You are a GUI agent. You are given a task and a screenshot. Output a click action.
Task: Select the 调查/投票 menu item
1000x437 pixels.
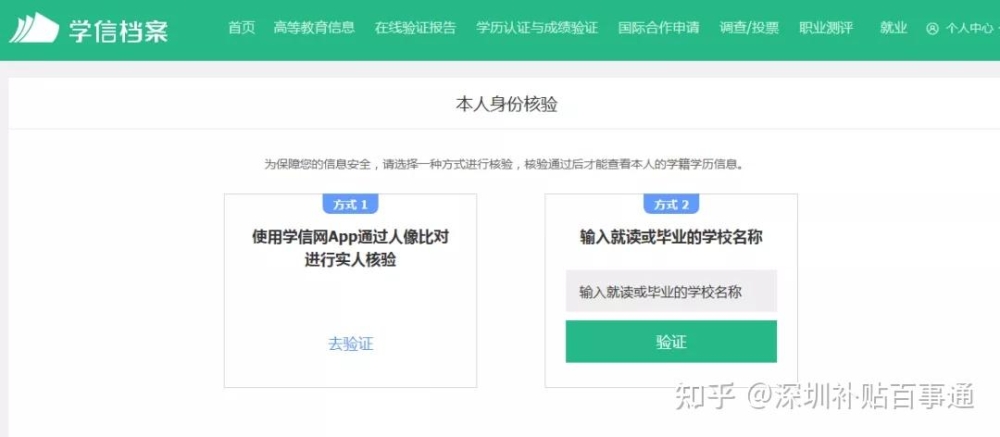click(749, 27)
